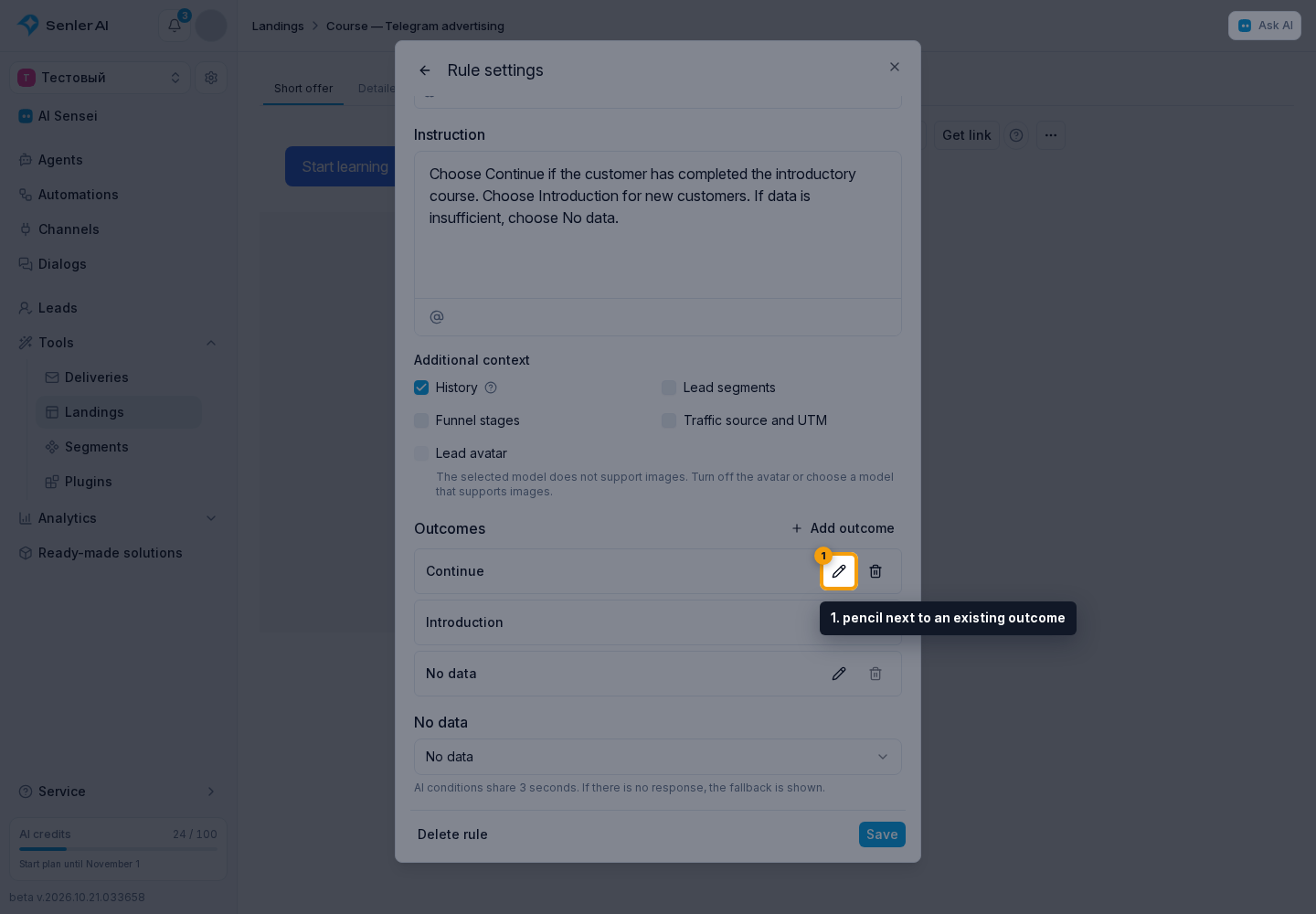This screenshot has width=1316, height=914.
Task: Click the Ask AI button
Action: pyautogui.click(x=1265, y=26)
